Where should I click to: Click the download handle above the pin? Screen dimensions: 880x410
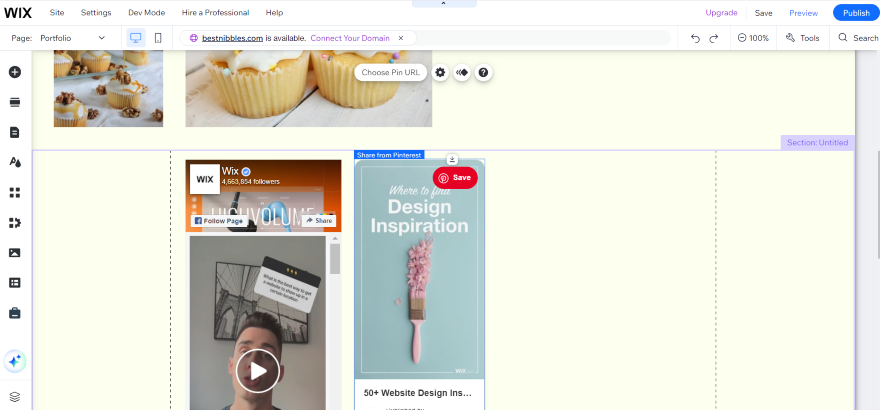[452, 159]
